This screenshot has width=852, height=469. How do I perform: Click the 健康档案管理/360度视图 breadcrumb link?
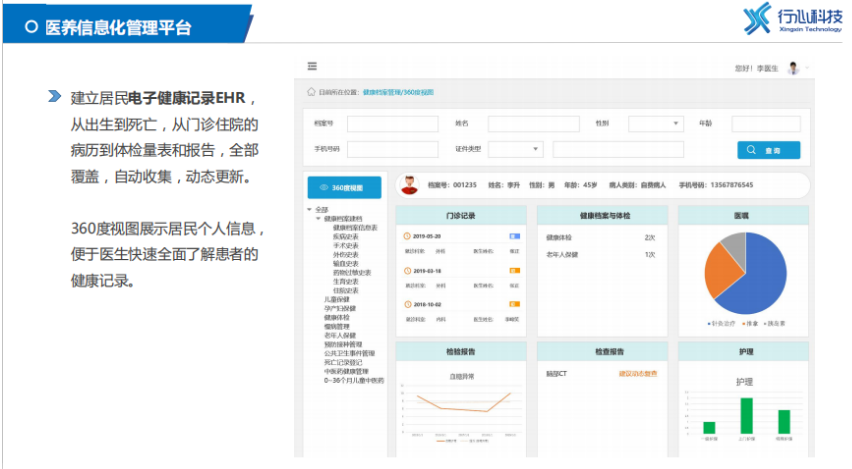pyautogui.click(x=398, y=91)
